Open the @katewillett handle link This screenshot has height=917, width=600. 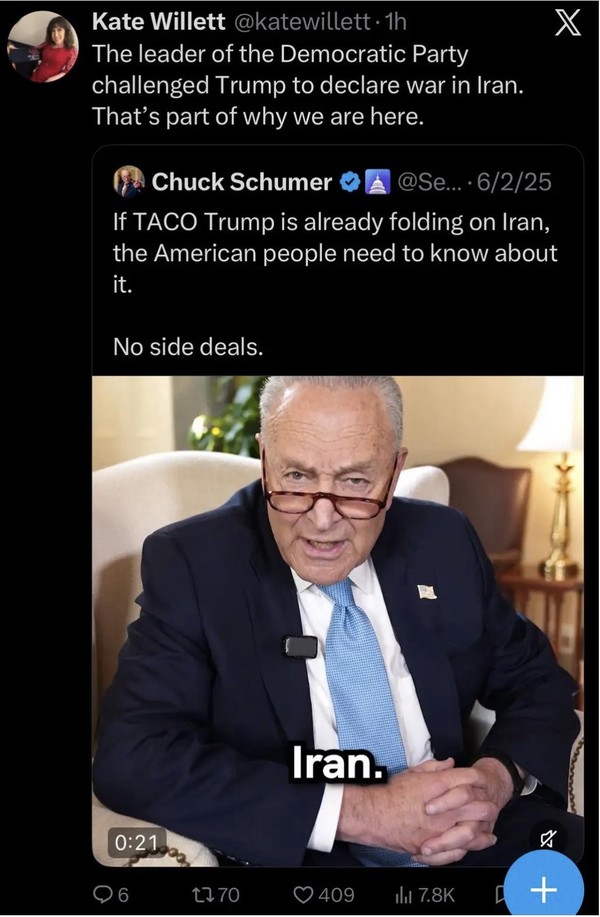coord(302,22)
